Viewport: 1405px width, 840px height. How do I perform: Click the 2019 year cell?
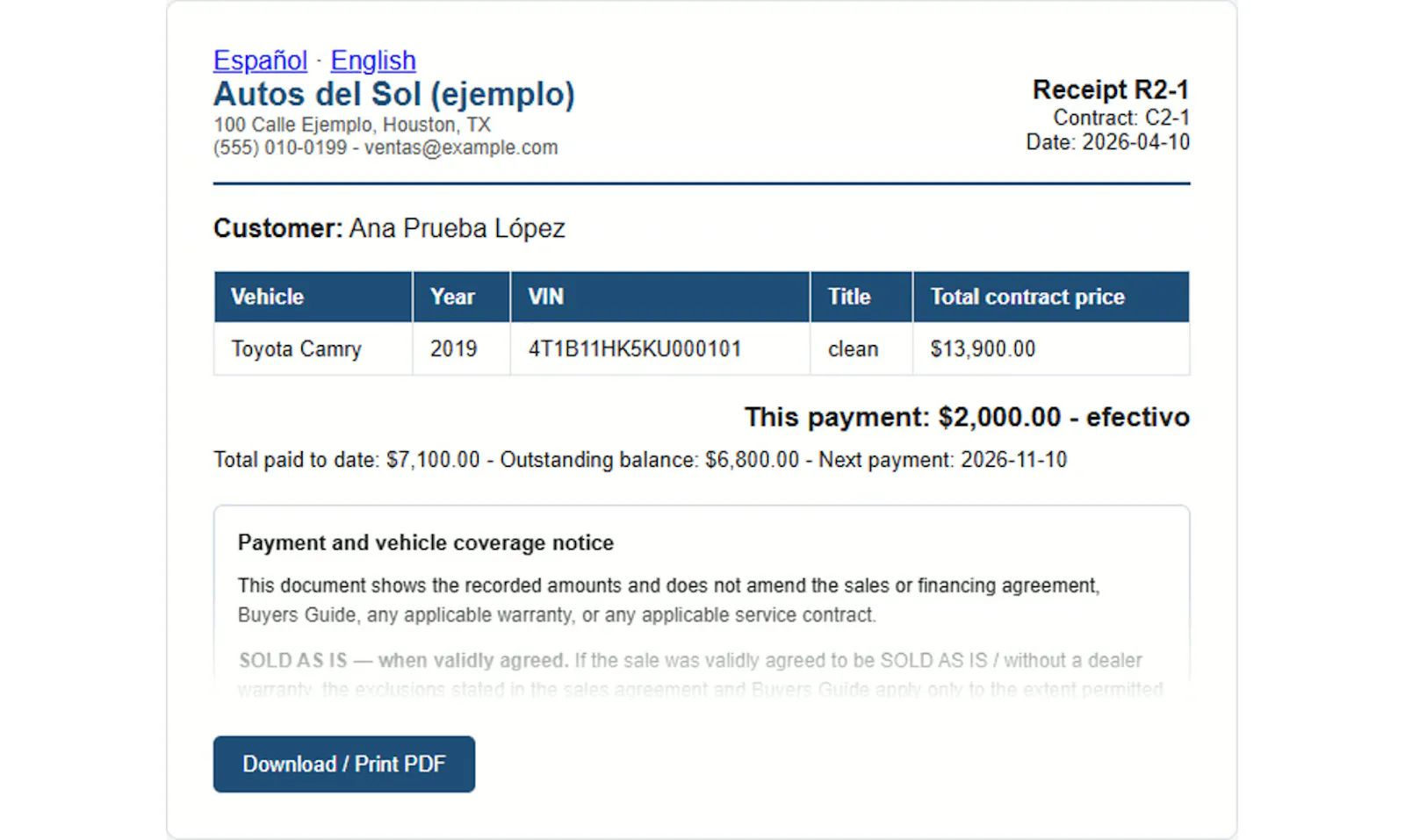click(462, 348)
